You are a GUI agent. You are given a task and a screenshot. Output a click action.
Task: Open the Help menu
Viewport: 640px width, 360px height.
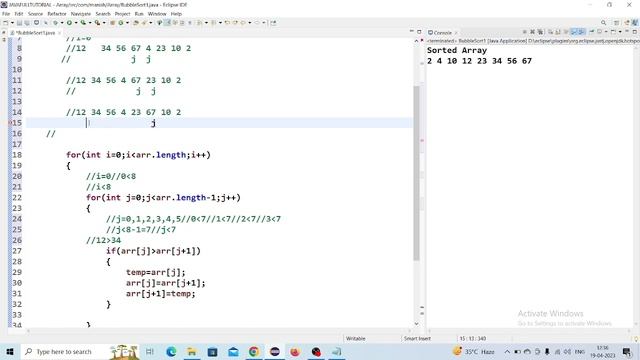[x=176, y=14]
